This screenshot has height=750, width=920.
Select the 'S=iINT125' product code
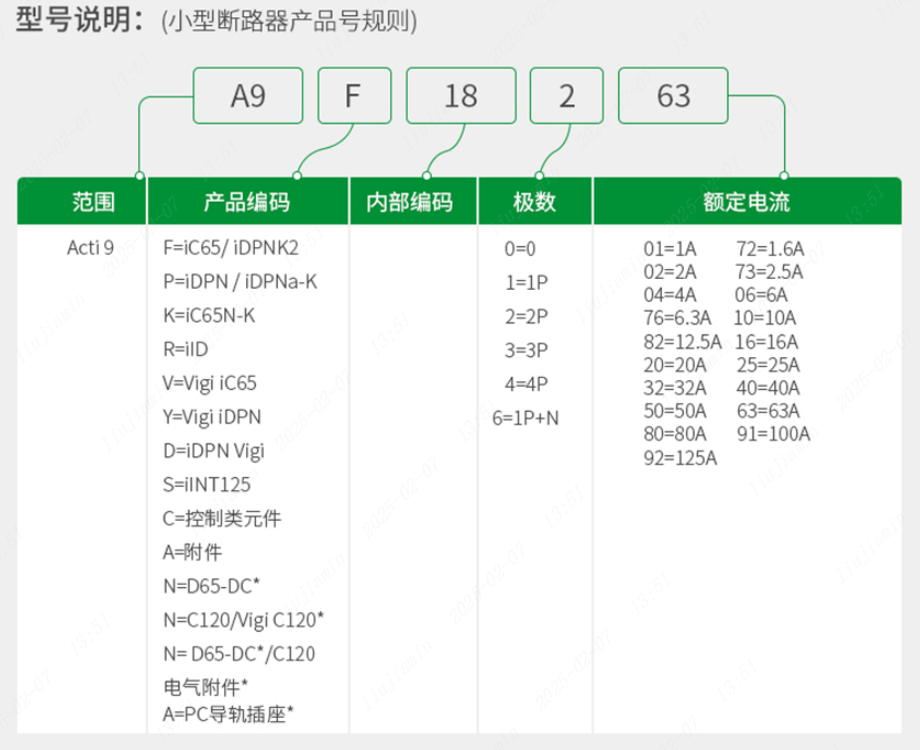tap(207, 485)
